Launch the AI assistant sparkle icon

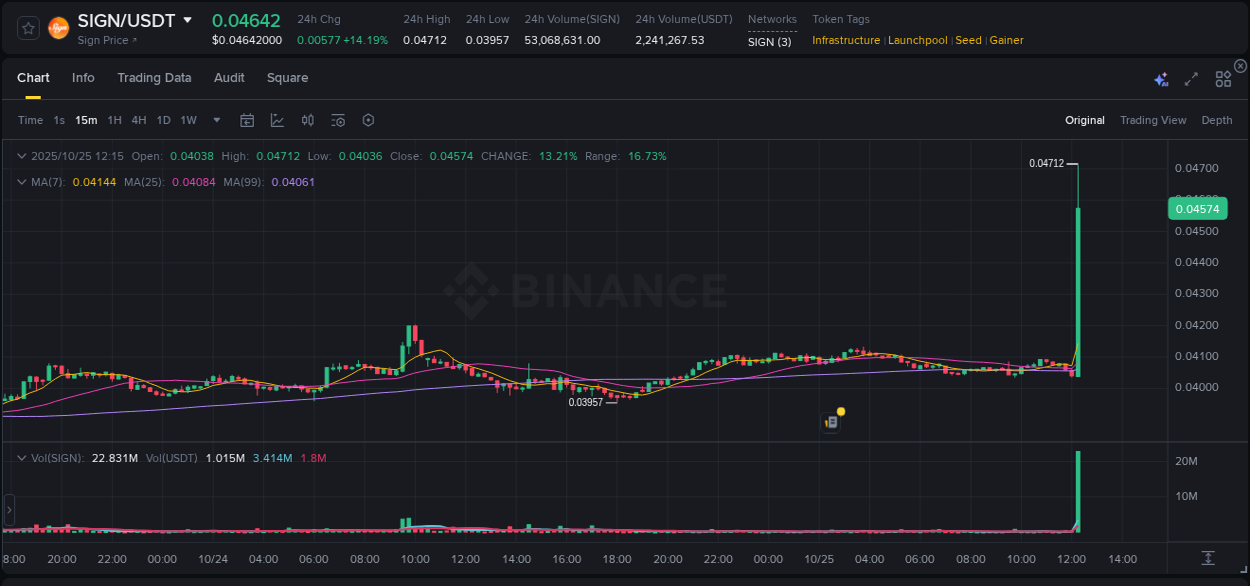tap(1160, 78)
